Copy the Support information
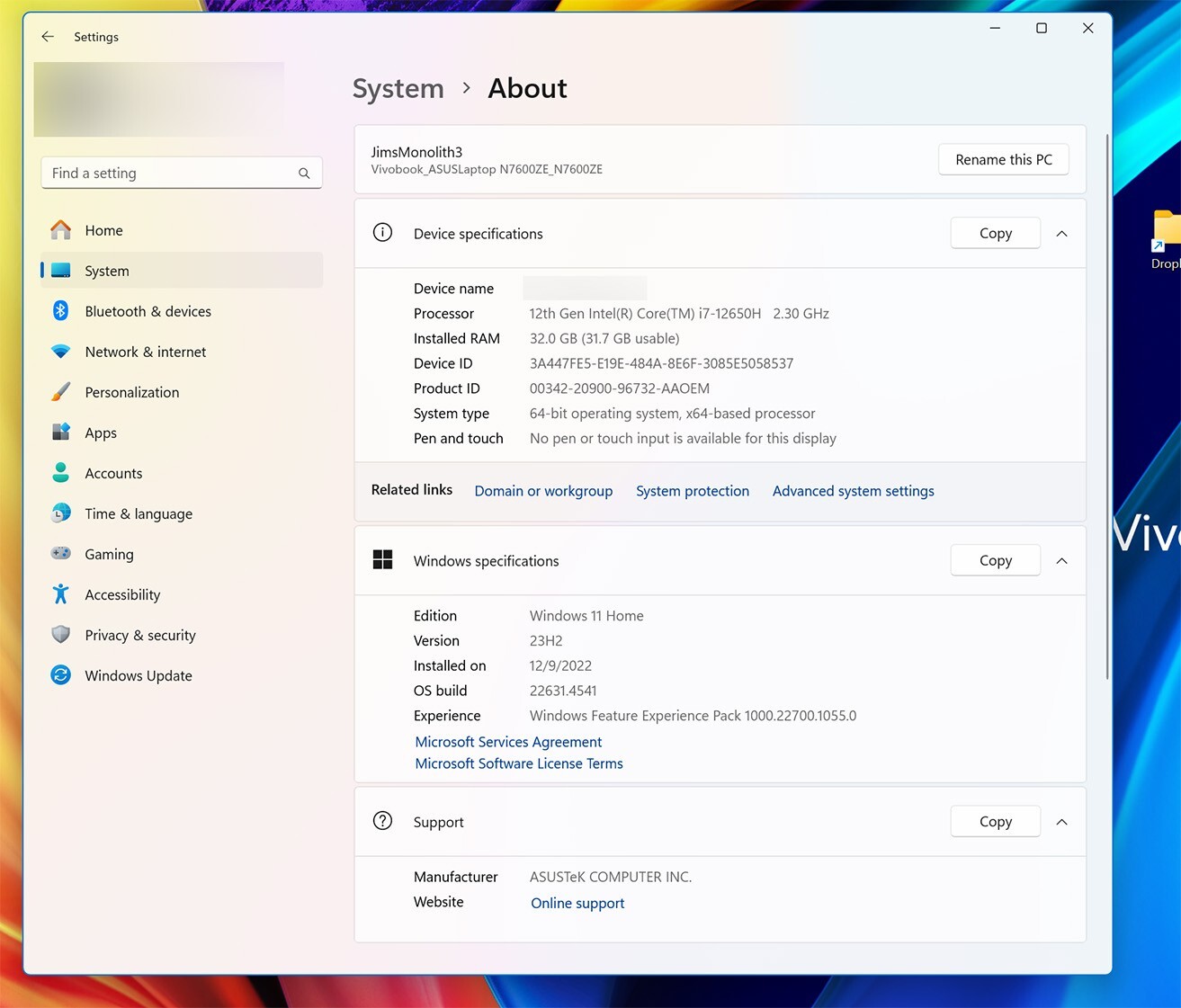 coord(996,821)
